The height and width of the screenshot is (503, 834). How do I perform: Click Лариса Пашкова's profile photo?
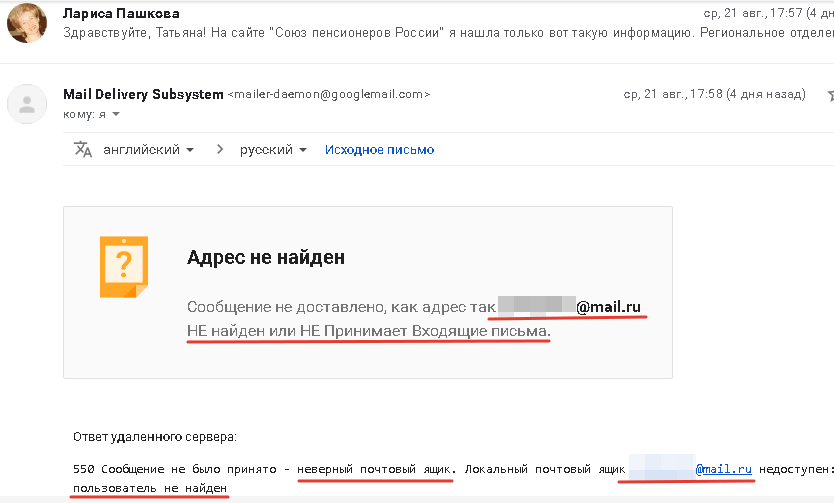26,21
